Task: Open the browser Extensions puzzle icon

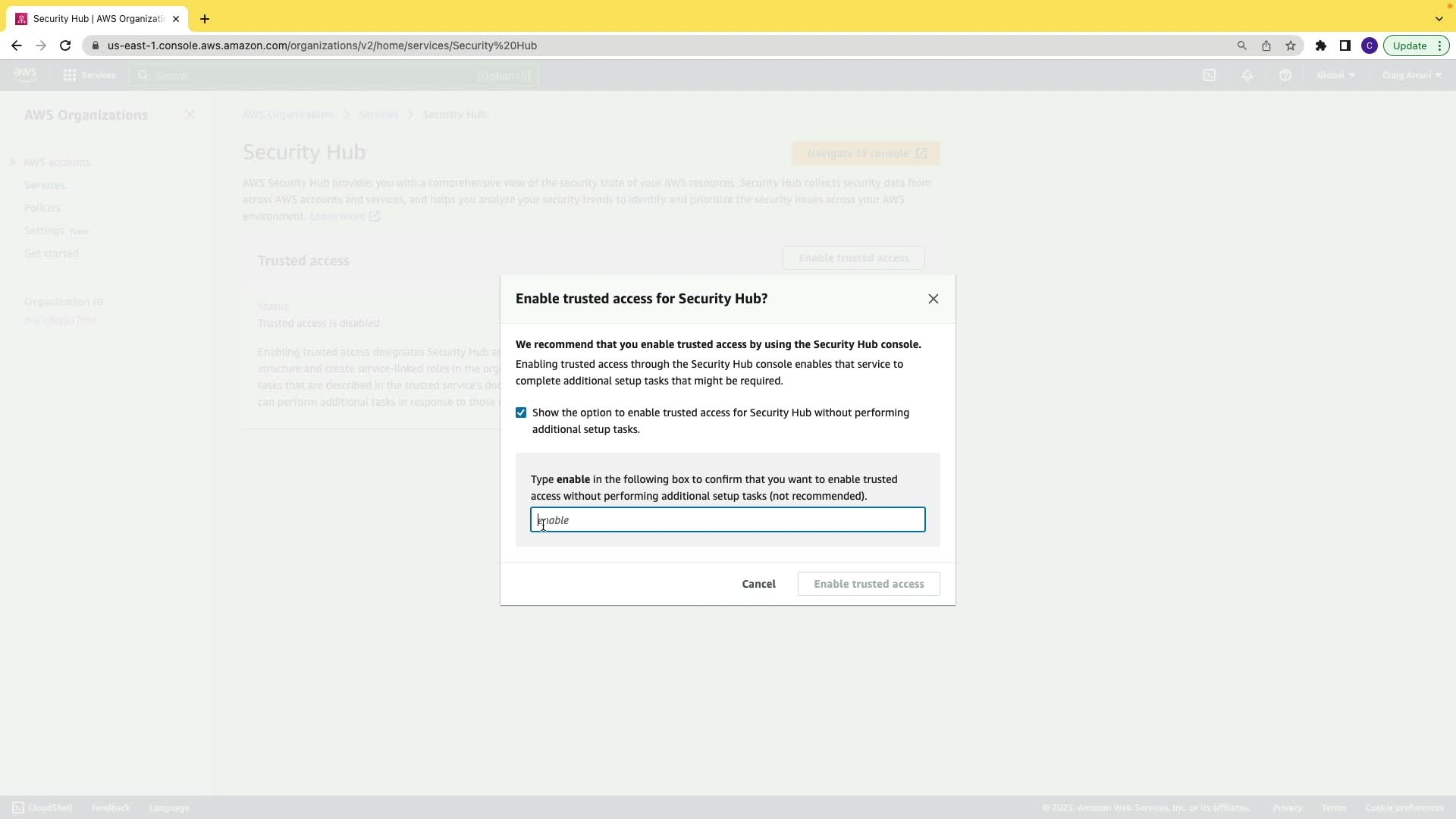Action: 1320,45
